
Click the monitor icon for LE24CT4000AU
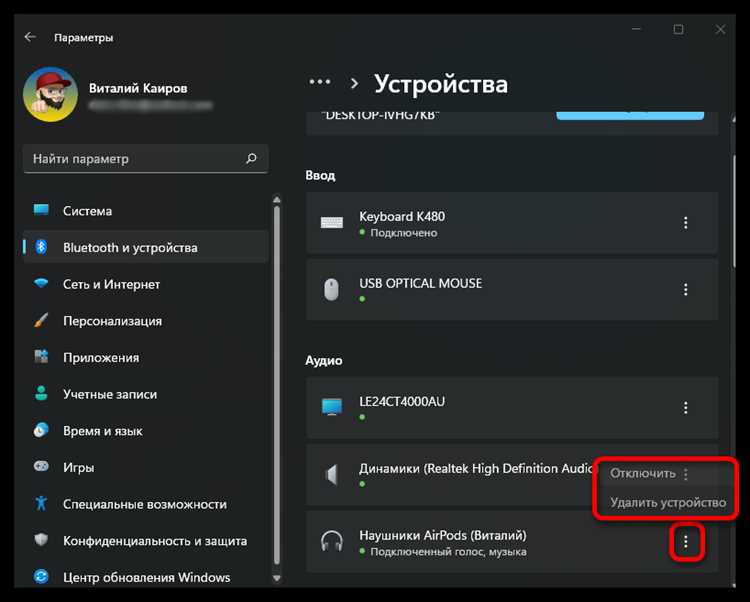coord(331,407)
